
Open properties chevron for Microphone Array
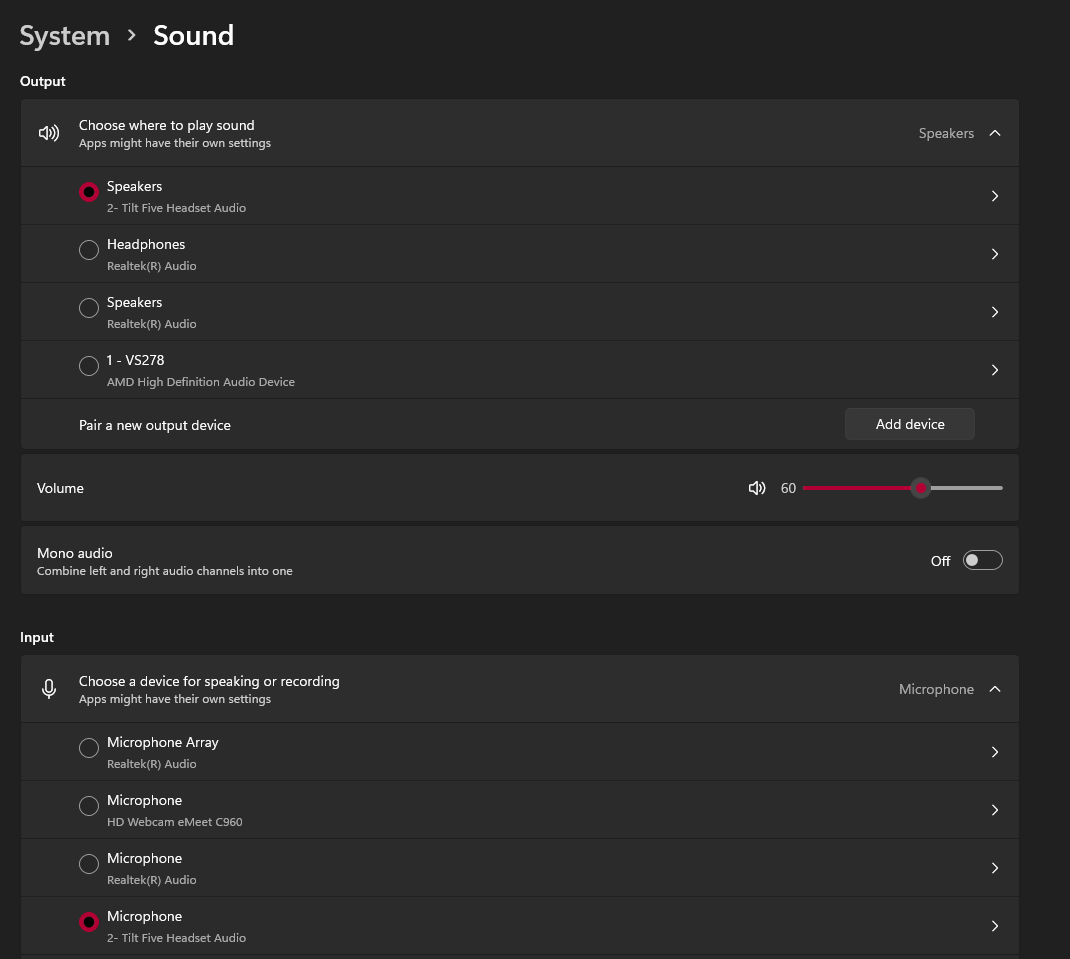tap(995, 752)
